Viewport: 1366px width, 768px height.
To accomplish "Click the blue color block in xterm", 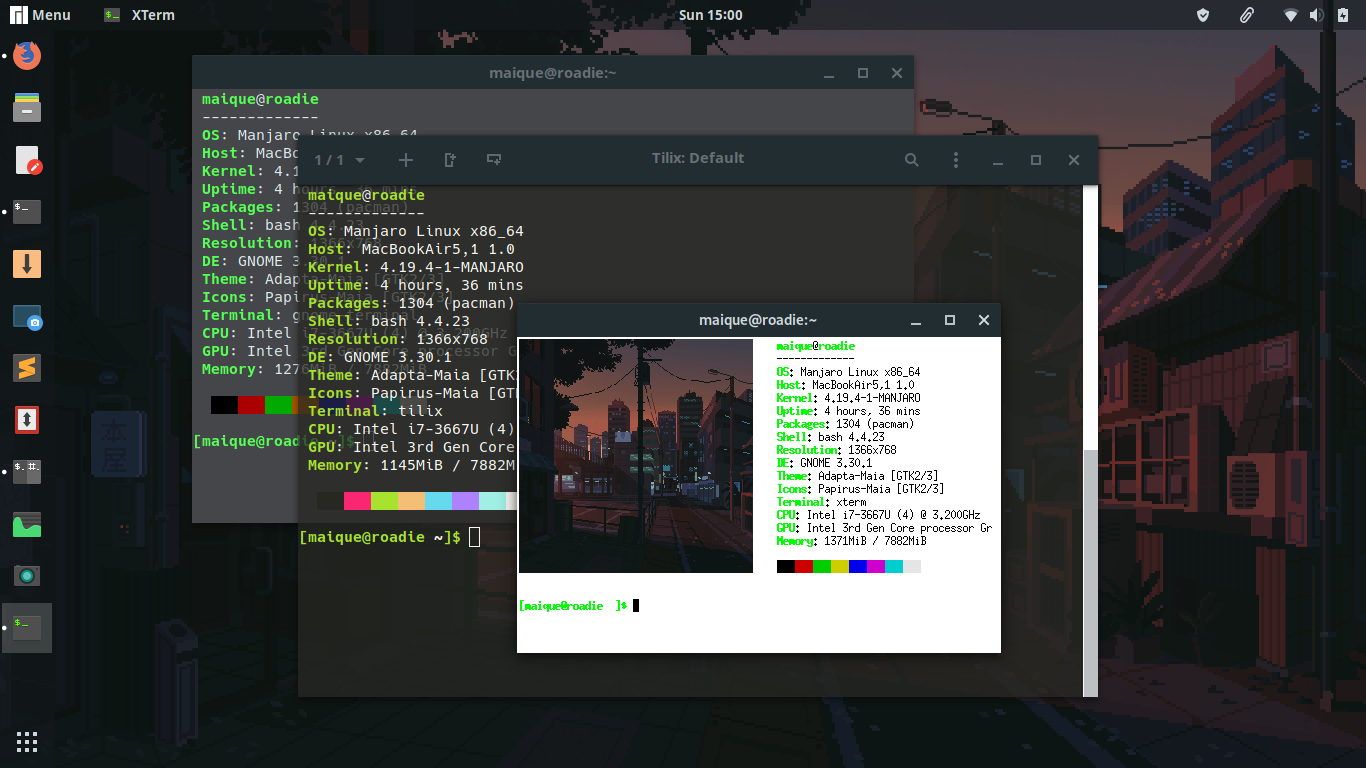I will click(x=858, y=566).
